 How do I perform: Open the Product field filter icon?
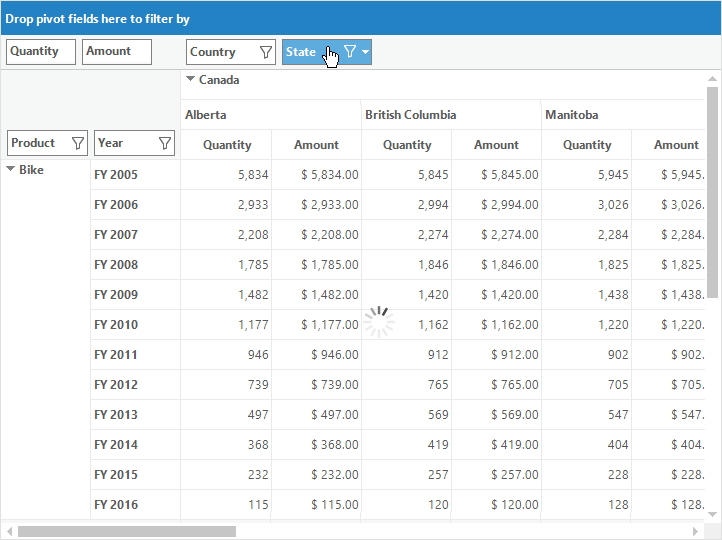[x=78, y=143]
